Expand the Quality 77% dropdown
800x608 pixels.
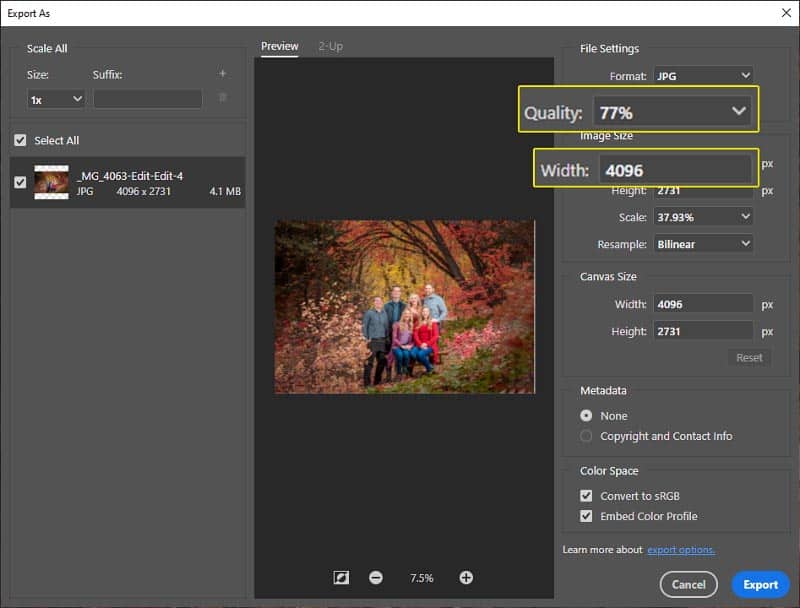(672, 112)
